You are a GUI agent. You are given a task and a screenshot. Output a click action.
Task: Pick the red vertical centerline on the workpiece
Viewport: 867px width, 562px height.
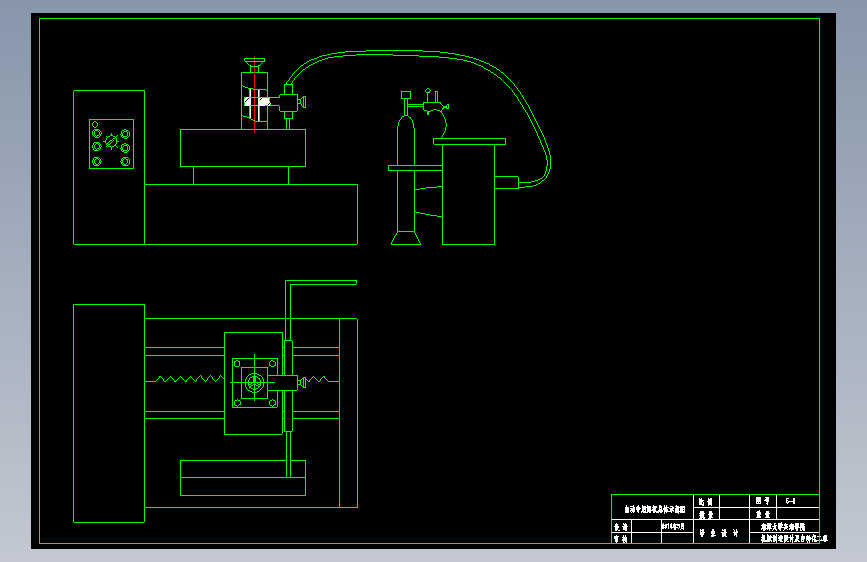pos(254,95)
